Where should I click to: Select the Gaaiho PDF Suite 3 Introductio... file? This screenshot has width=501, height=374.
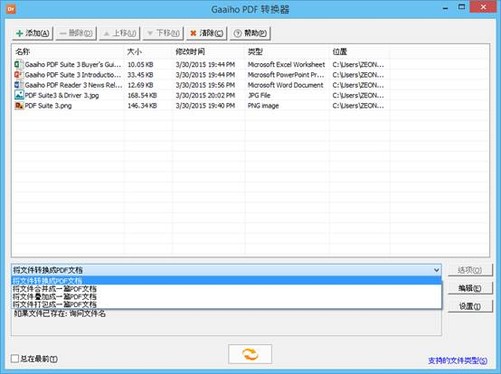click(x=73, y=75)
